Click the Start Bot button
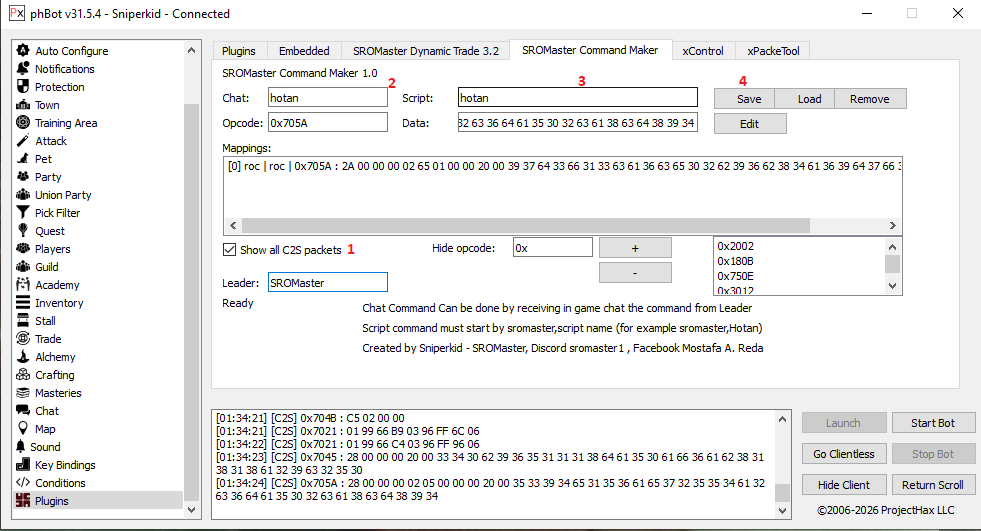 point(933,423)
